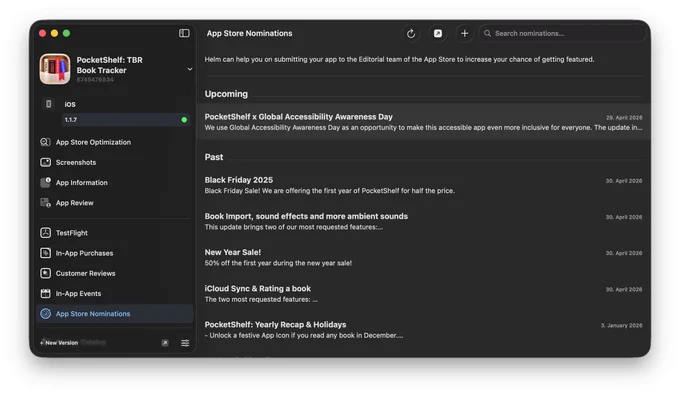This screenshot has width=680, height=396.
Task: Click the TestFlight sidebar icon
Action: [45, 233]
